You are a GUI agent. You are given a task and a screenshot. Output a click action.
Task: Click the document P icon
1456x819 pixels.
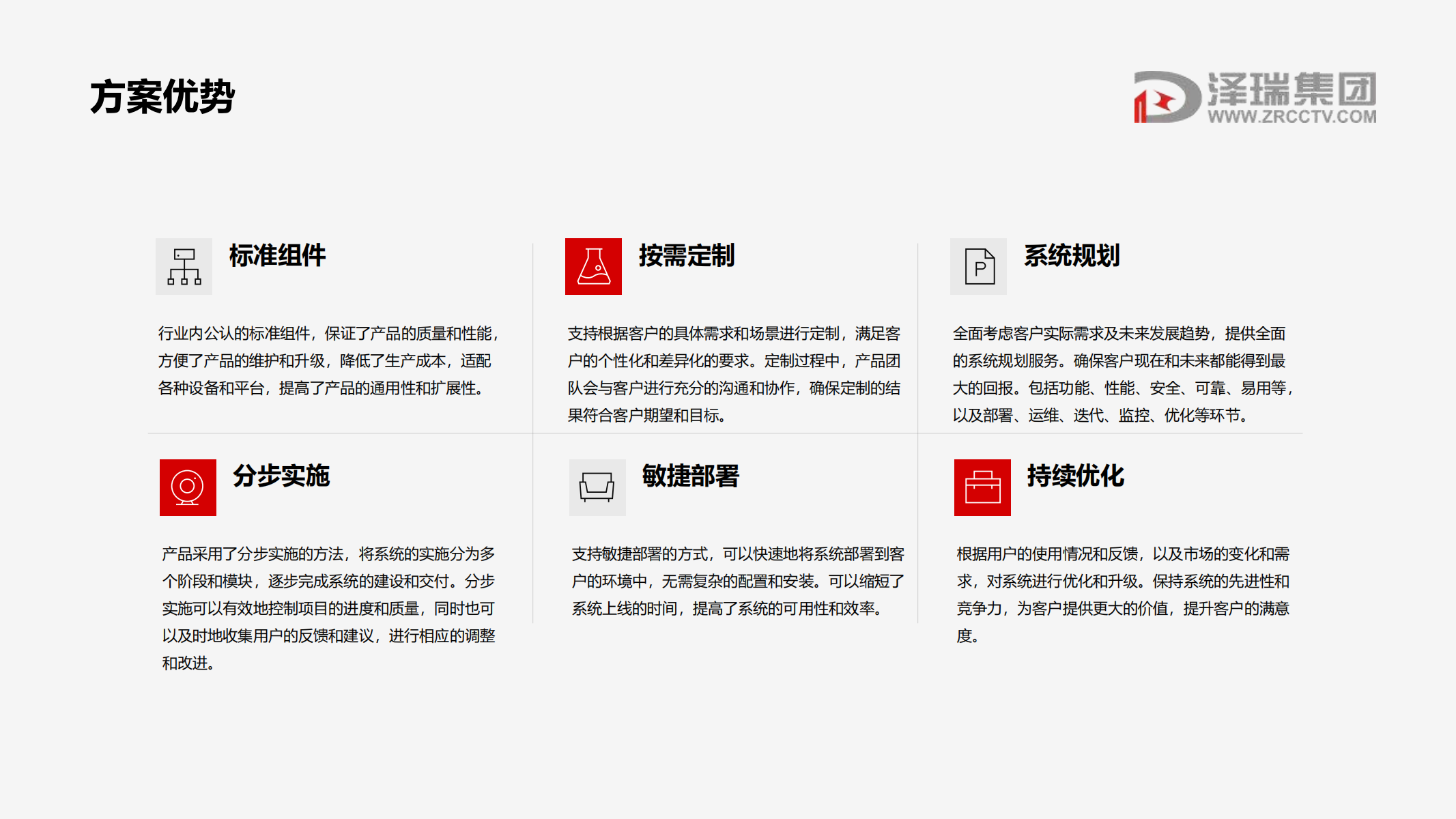978,266
